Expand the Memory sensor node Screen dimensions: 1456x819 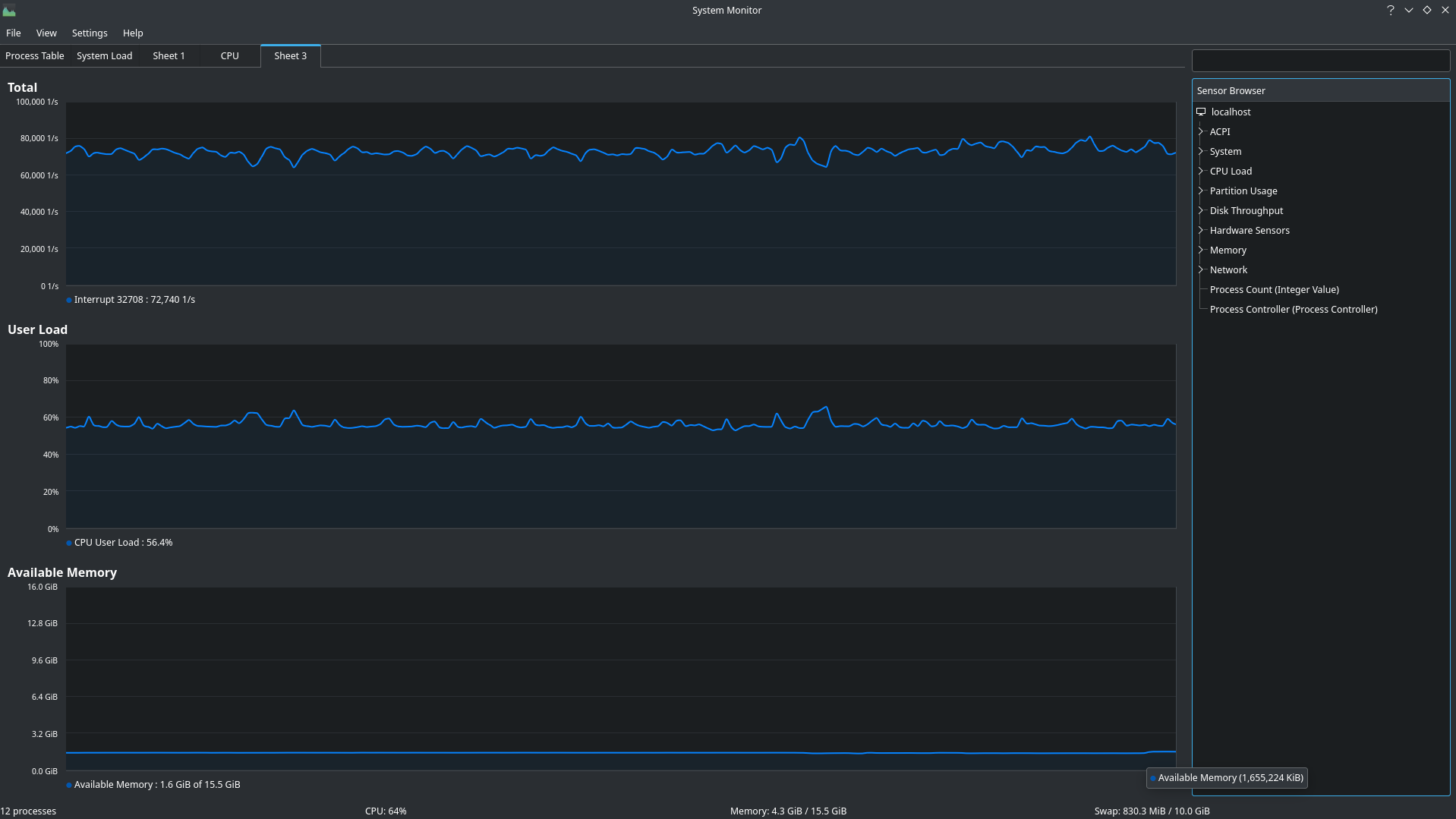1201,250
